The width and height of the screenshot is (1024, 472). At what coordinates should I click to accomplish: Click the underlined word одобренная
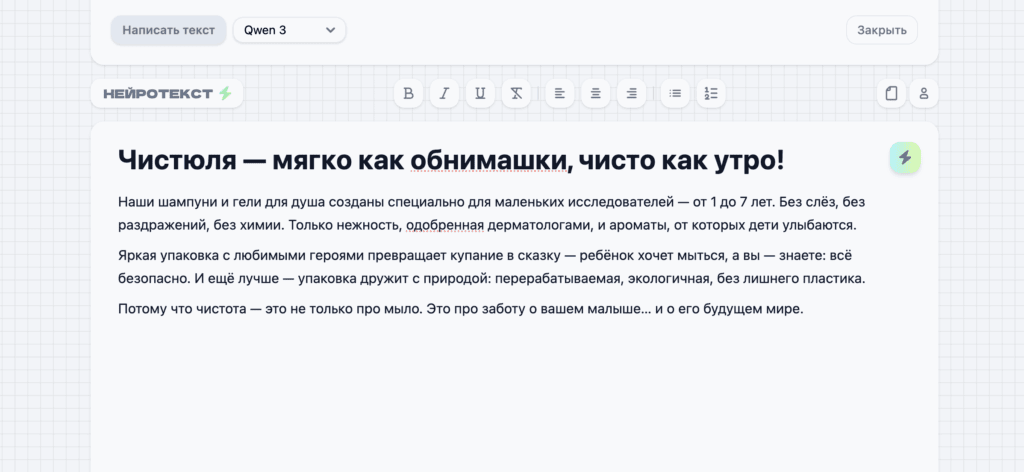point(445,225)
